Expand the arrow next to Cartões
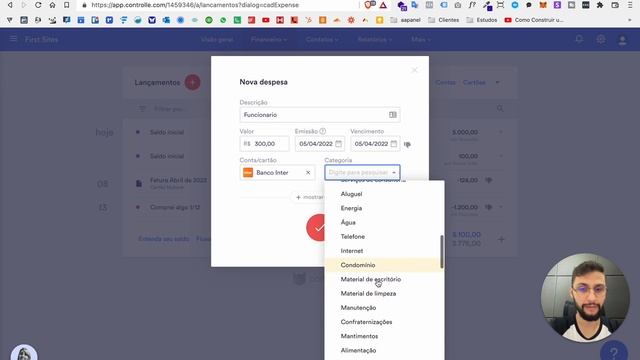This screenshot has height=360, width=640. pyautogui.click(x=497, y=82)
